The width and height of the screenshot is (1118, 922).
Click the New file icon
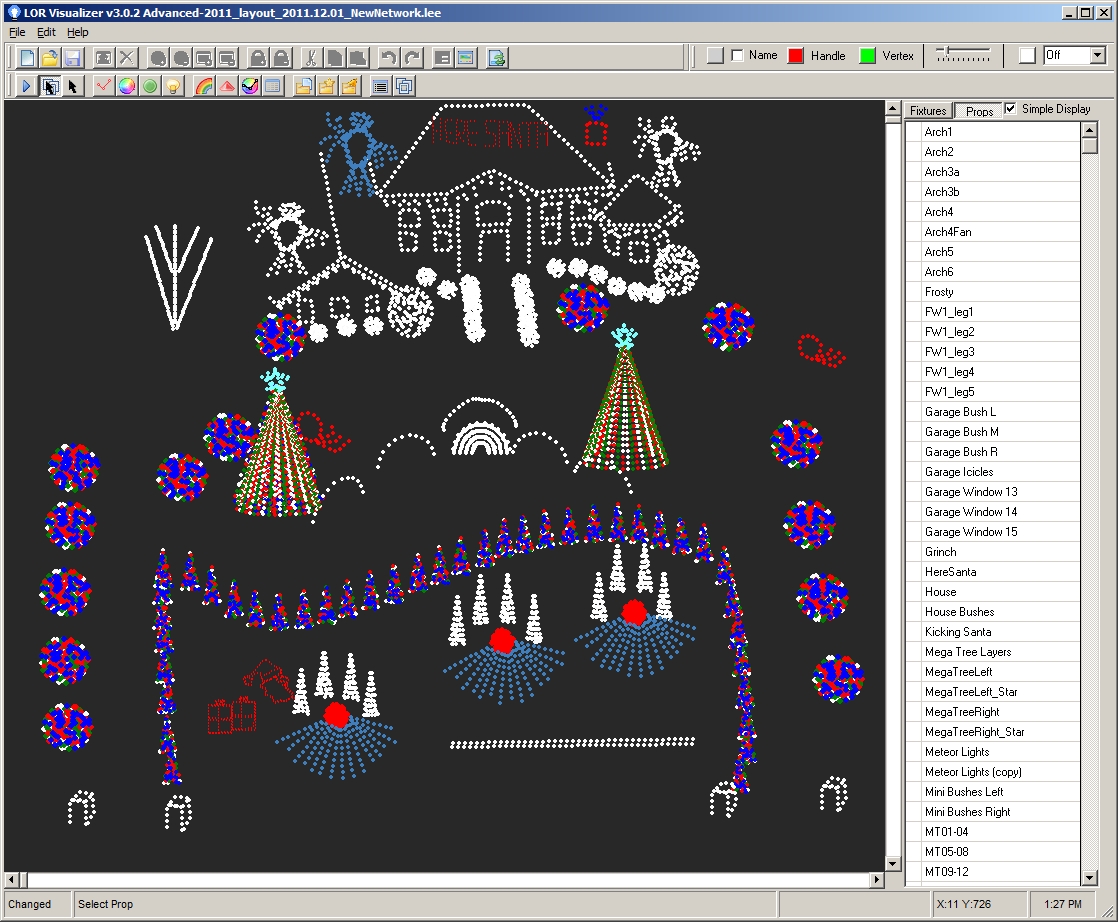tap(27, 57)
